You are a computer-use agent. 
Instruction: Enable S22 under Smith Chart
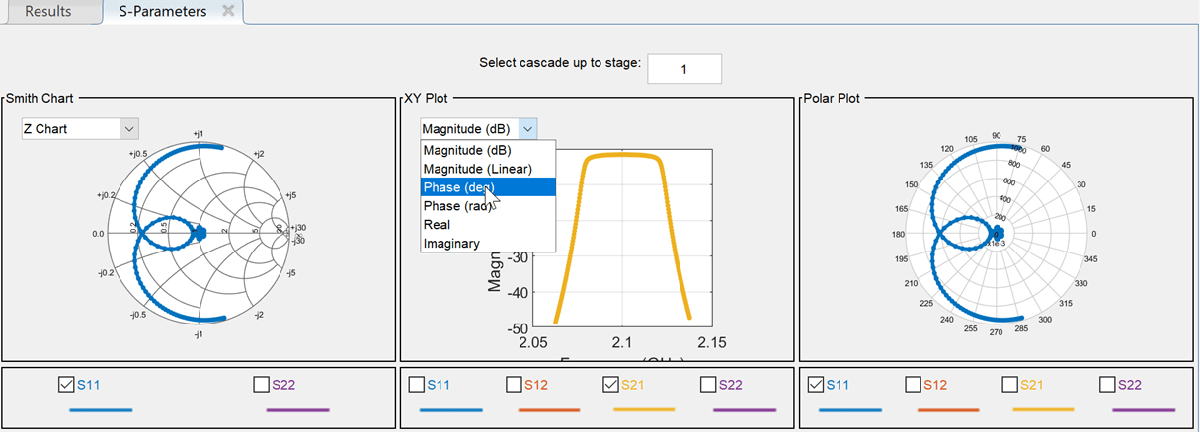[x=262, y=384]
